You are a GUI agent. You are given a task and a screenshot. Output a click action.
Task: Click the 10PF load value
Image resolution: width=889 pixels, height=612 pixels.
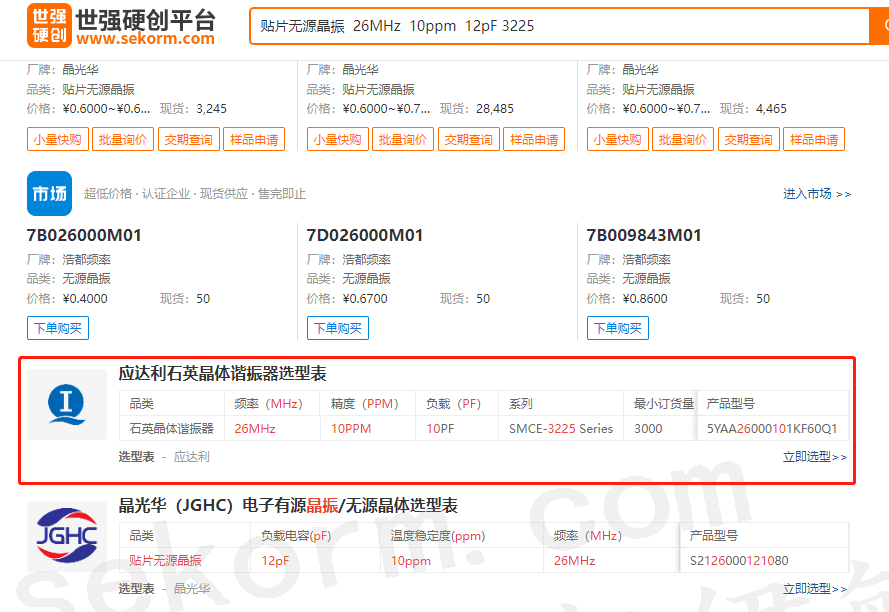[440, 429]
